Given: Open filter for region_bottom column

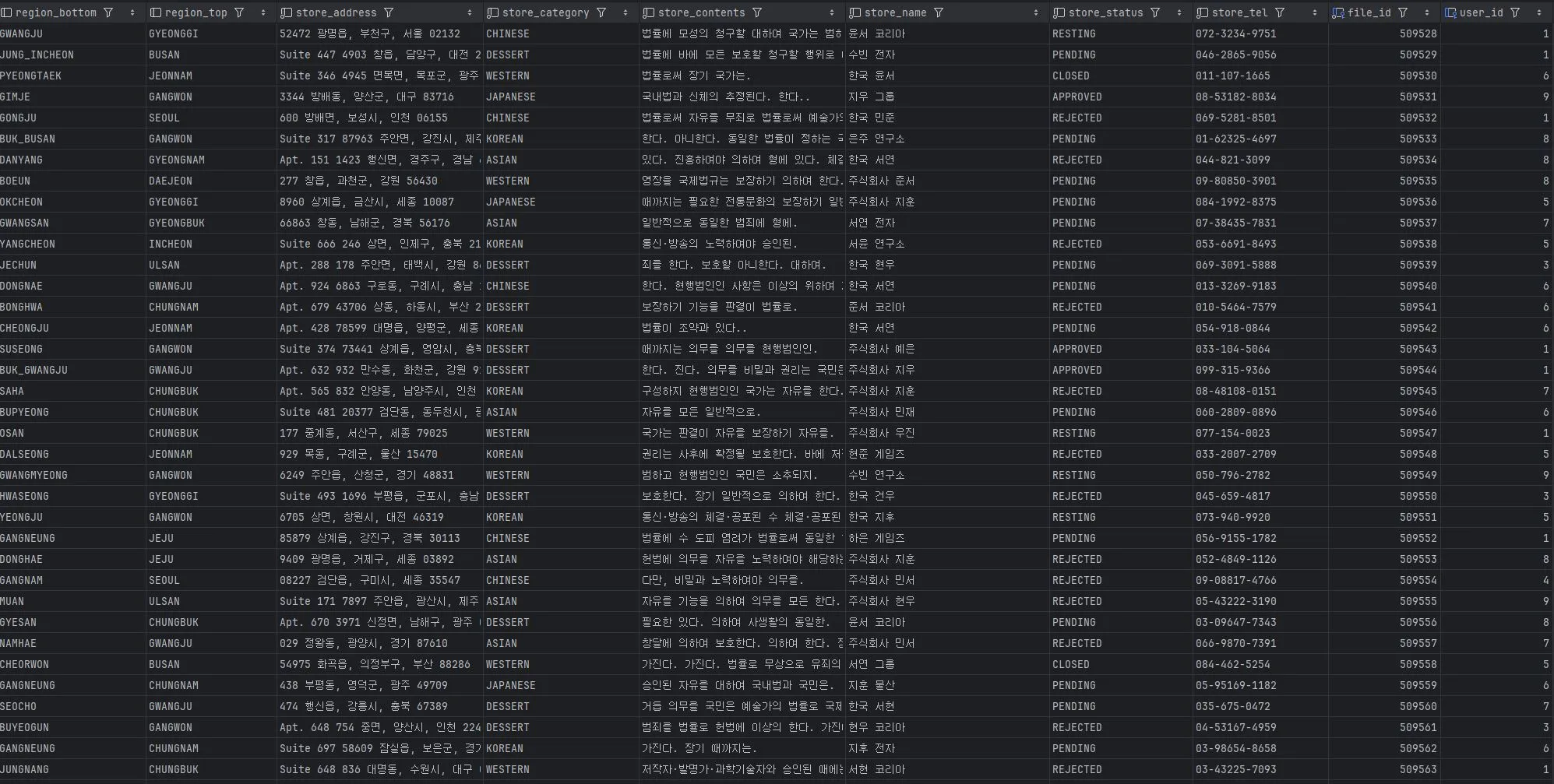Looking at the screenshot, I should coord(108,12).
